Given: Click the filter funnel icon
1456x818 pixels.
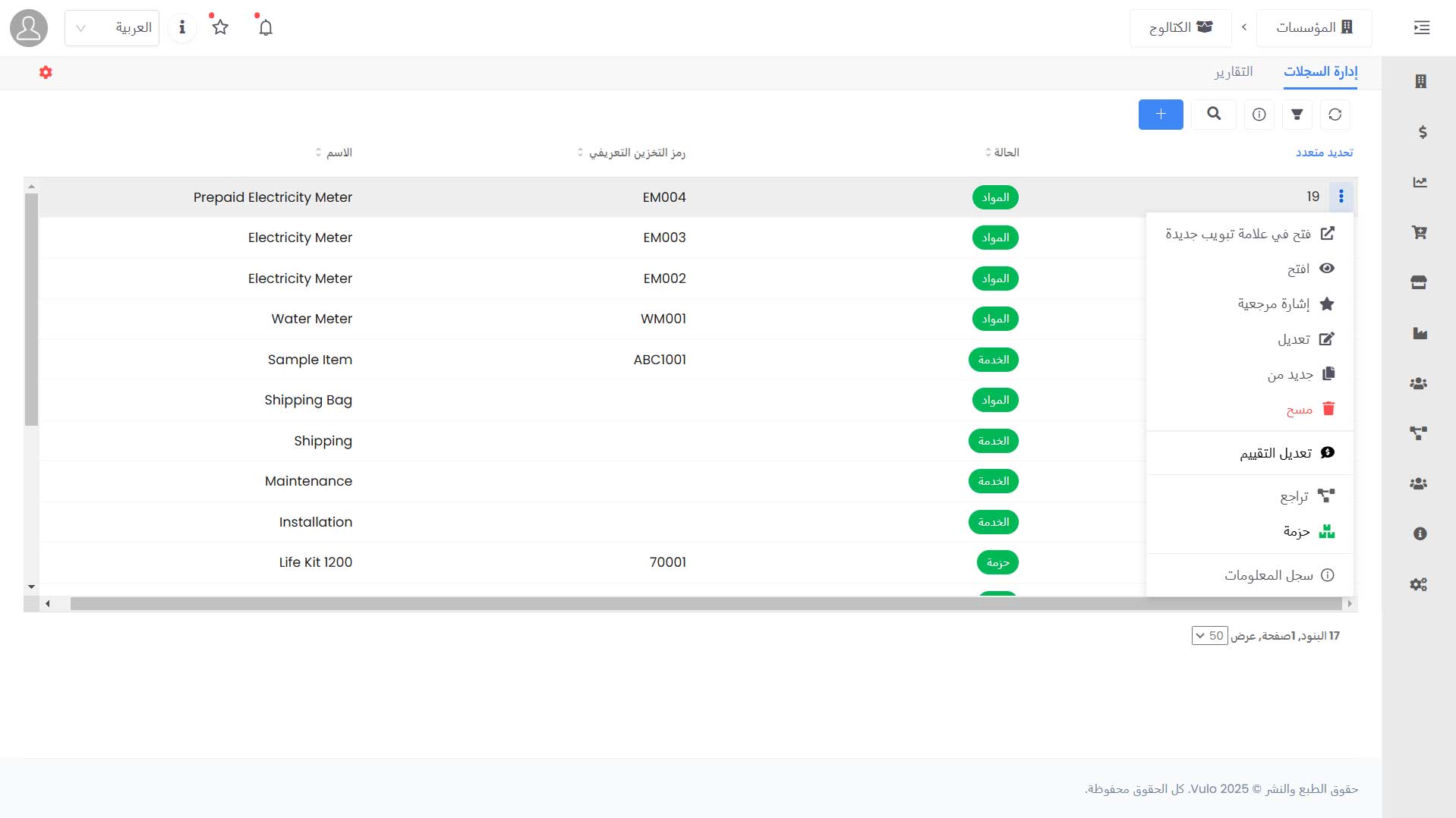Looking at the screenshot, I should 1297,115.
